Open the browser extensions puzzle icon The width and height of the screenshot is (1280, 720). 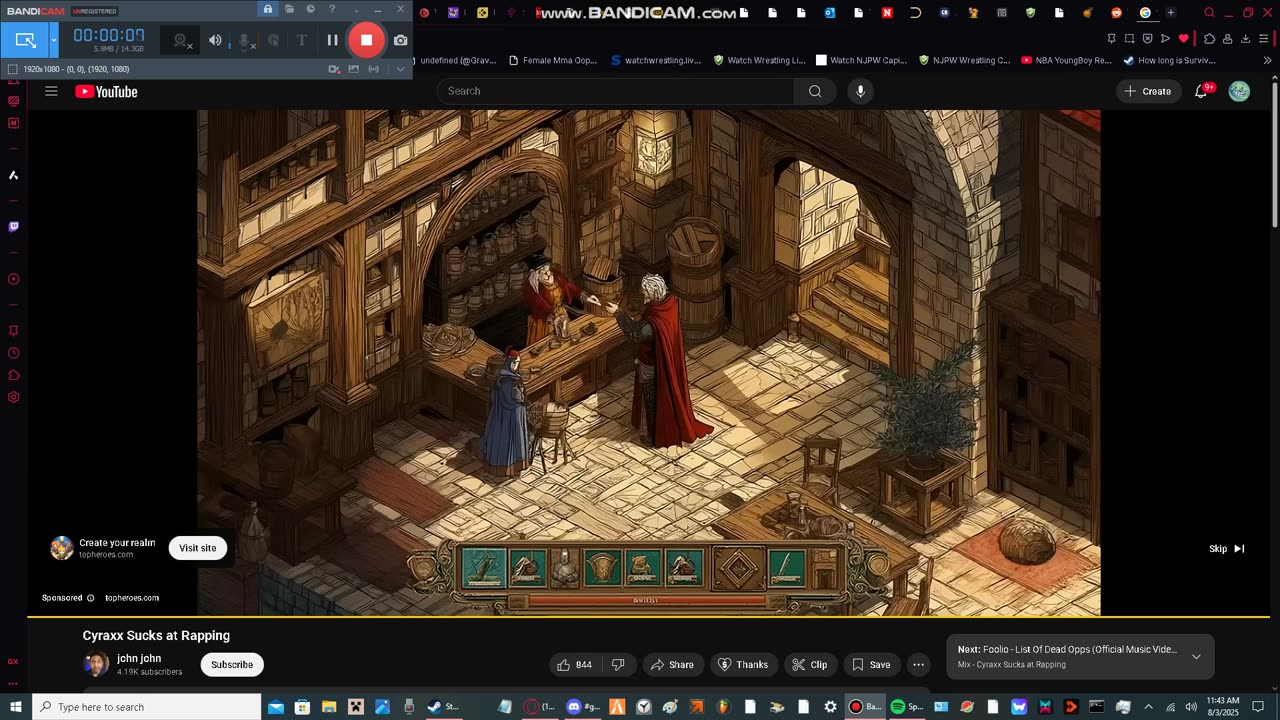[x=1209, y=38]
